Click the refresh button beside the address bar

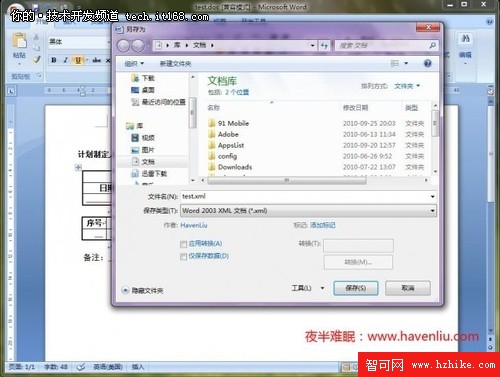pos(324,46)
